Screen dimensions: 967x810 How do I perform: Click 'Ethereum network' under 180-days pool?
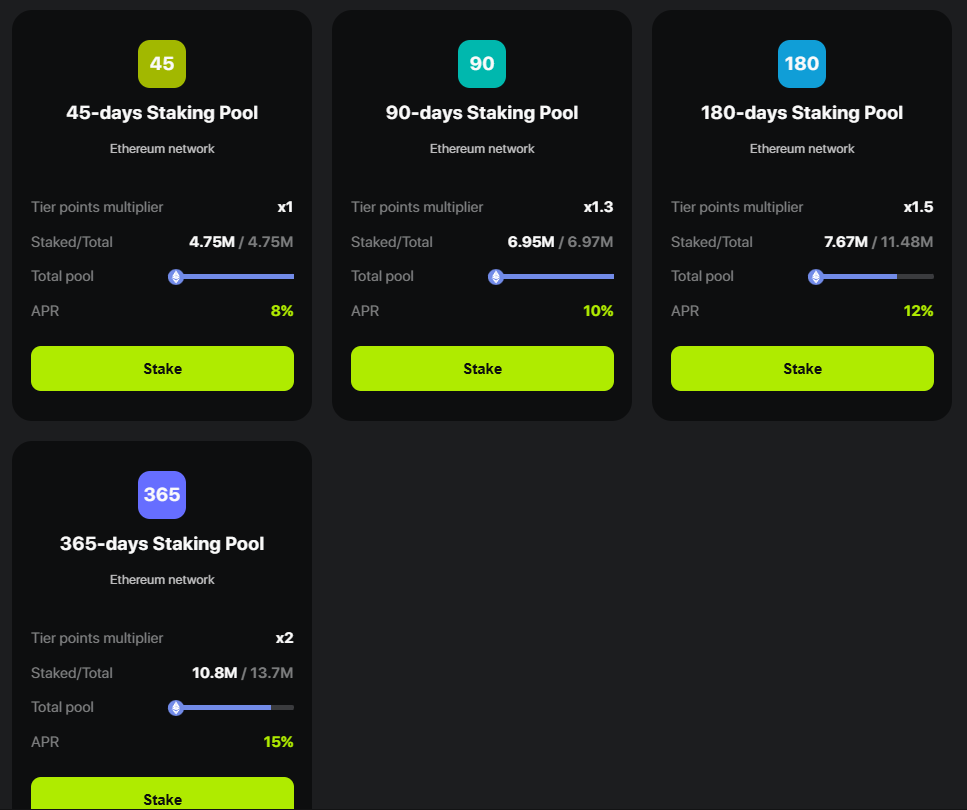coord(802,149)
